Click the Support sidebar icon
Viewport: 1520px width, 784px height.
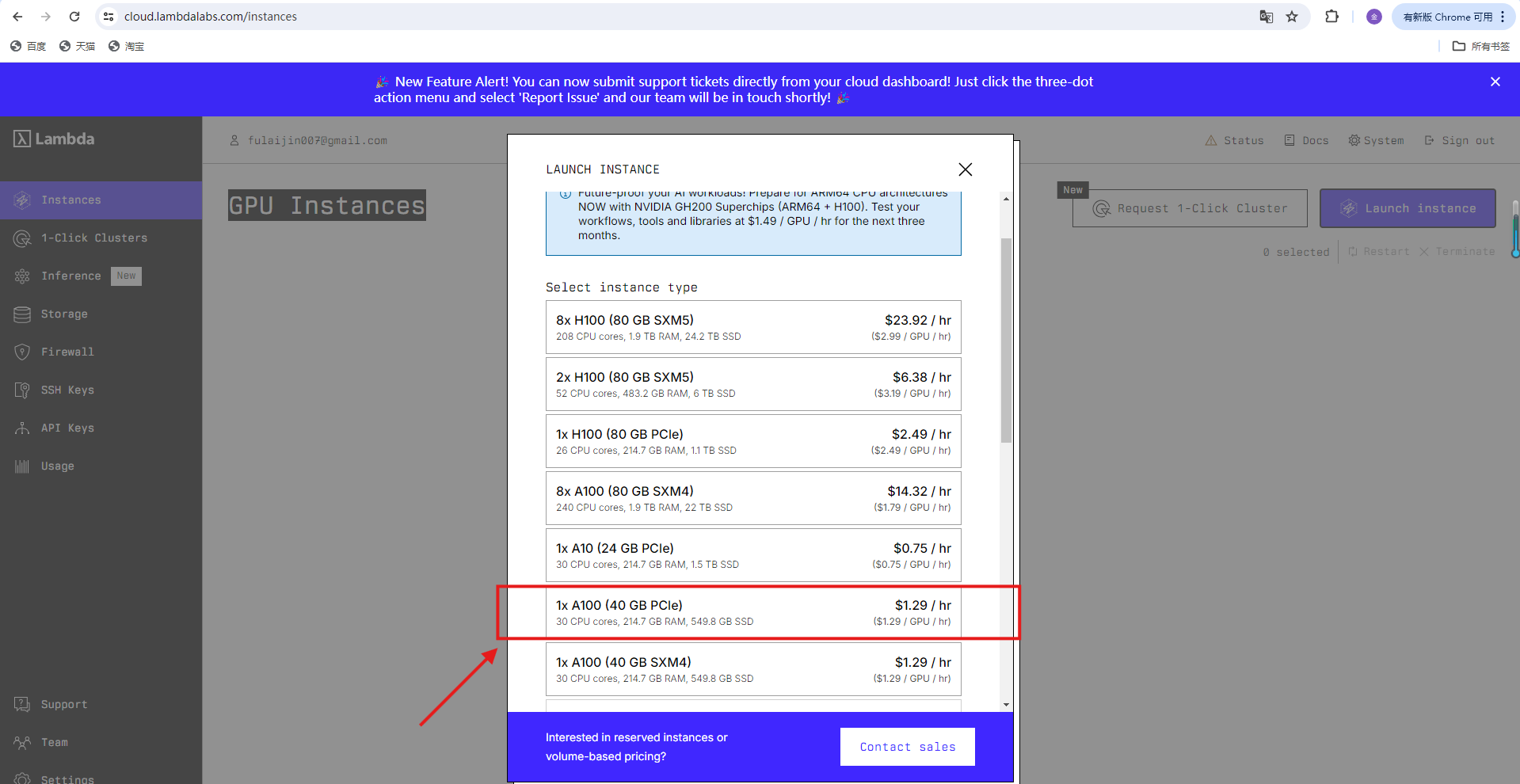(x=22, y=704)
